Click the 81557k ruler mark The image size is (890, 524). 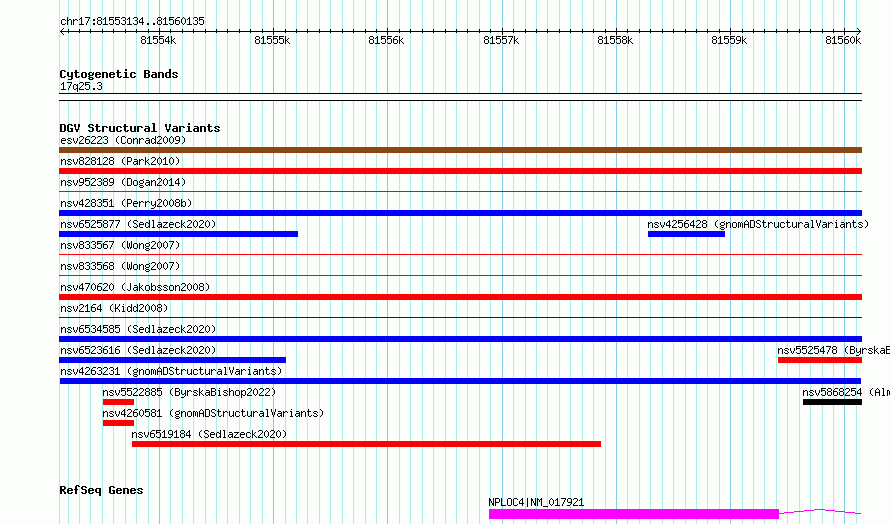point(501,40)
